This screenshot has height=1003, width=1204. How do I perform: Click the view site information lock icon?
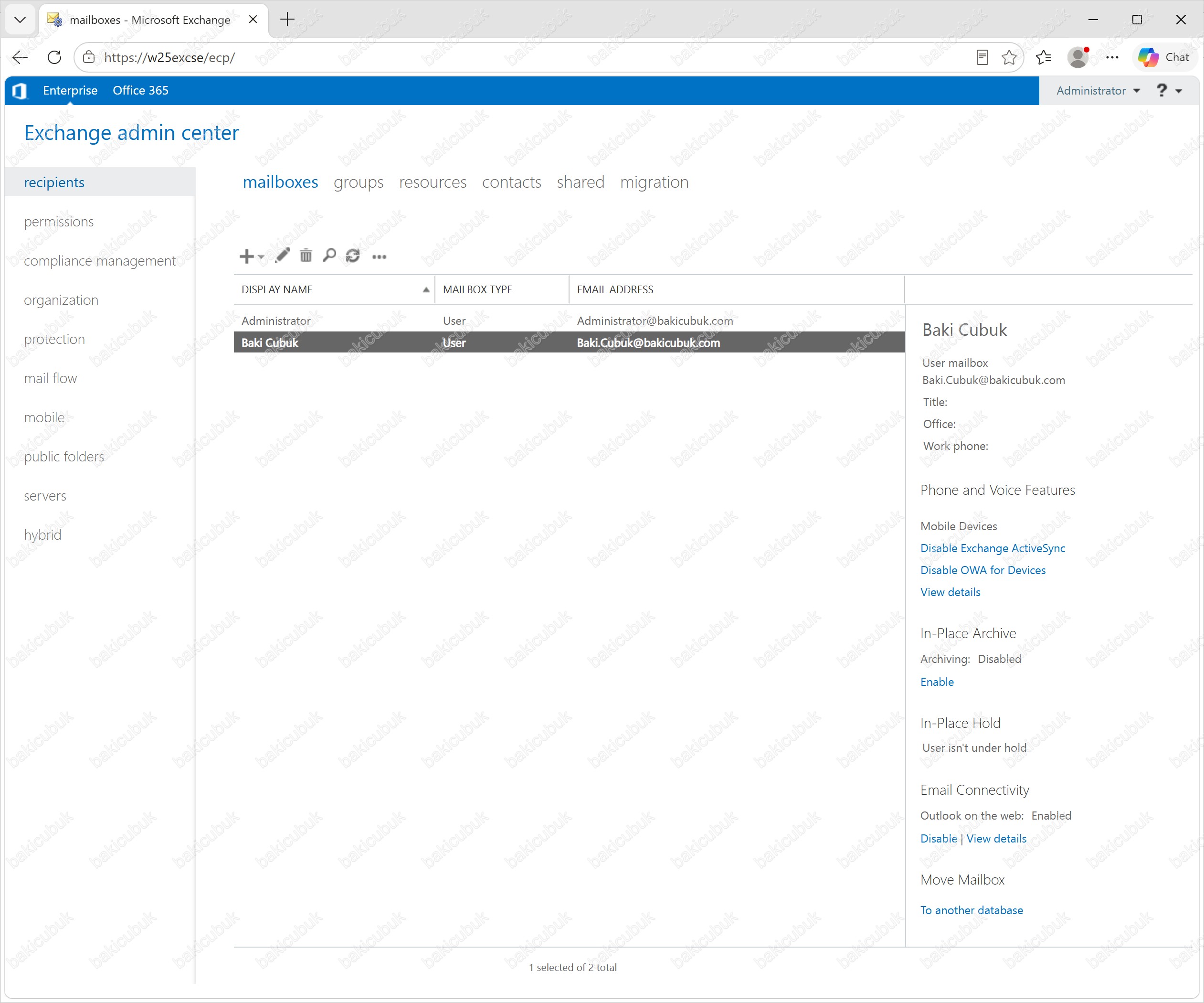tap(89, 57)
